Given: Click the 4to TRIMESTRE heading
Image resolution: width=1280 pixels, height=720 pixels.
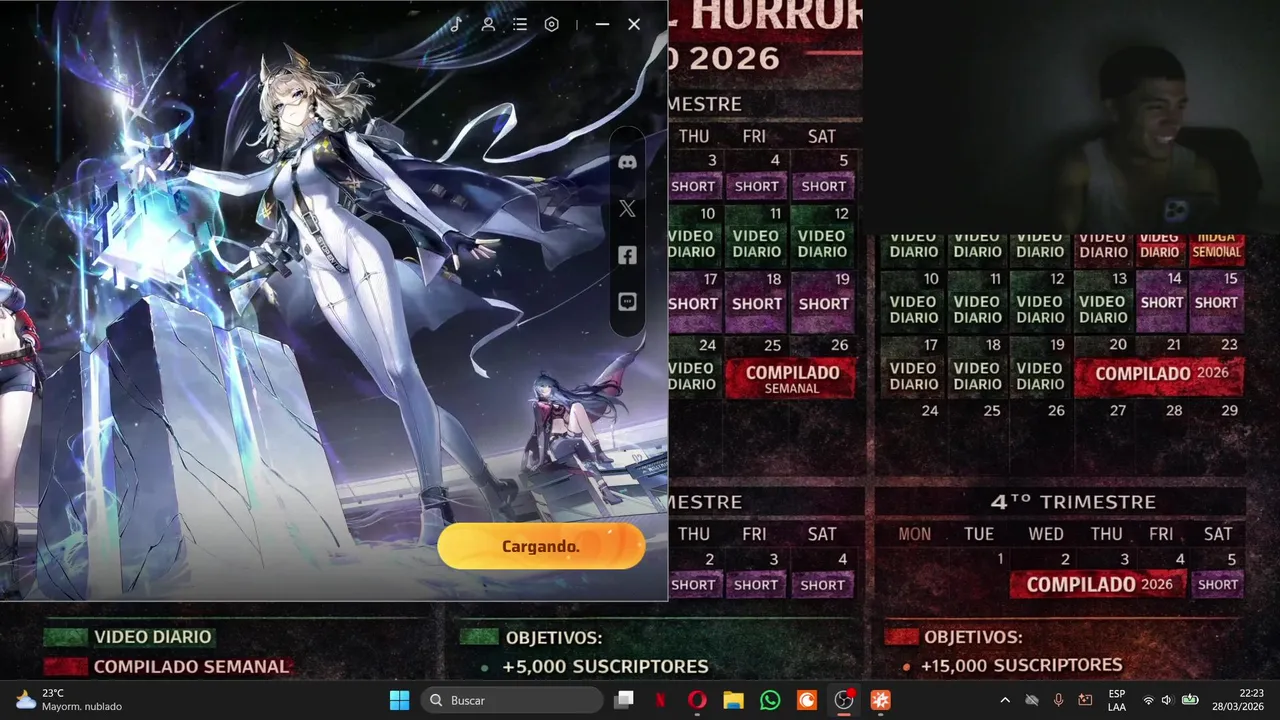Looking at the screenshot, I should pyautogui.click(x=1073, y=502).
